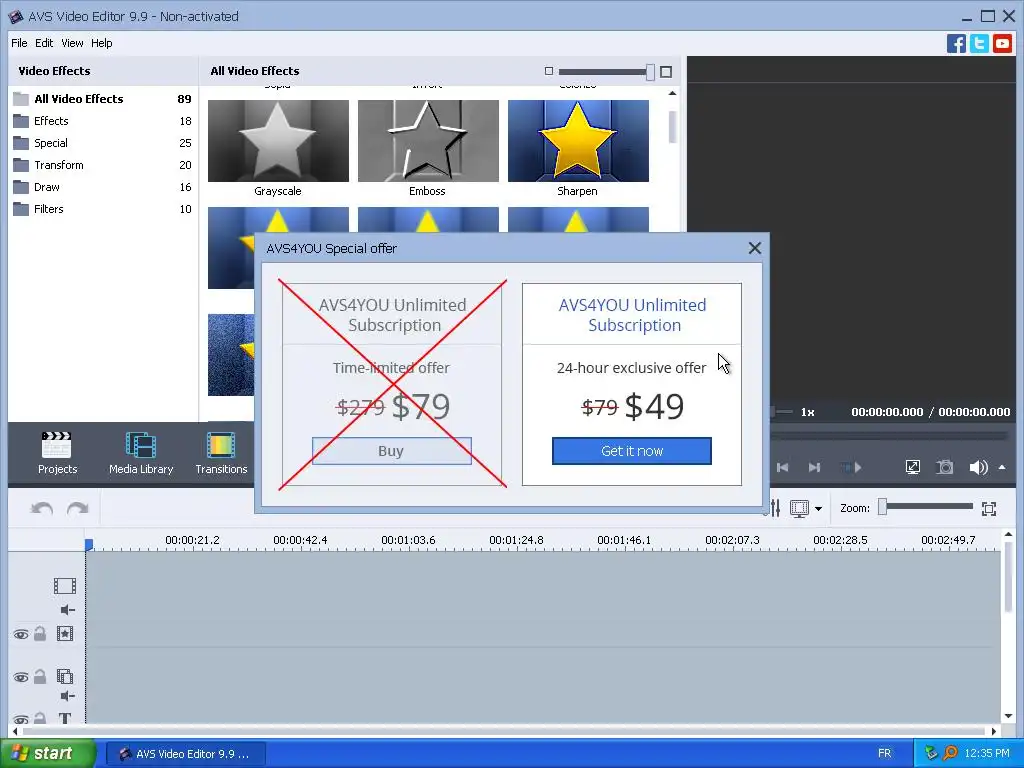Click timeline vertical scroll down arrow
1024x768 pixels.
click(1008, 716)
